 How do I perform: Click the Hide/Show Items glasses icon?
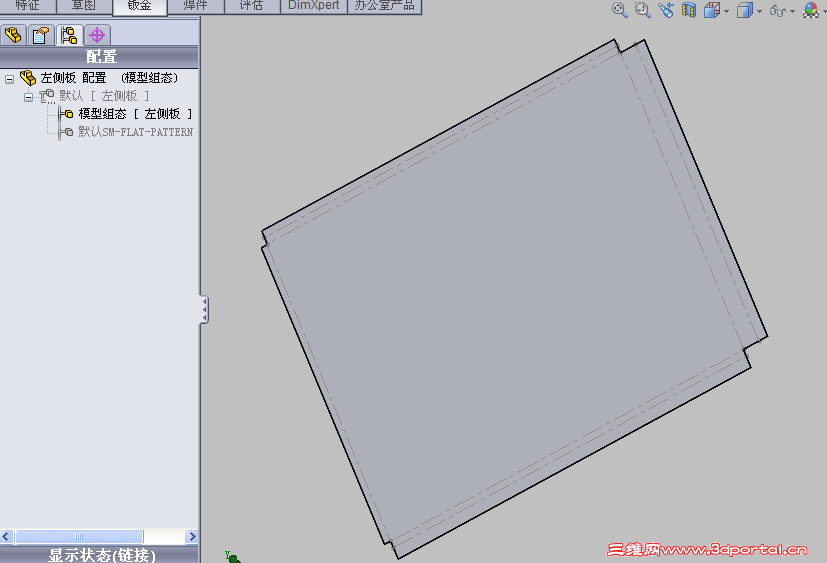[x=777, y=11]
